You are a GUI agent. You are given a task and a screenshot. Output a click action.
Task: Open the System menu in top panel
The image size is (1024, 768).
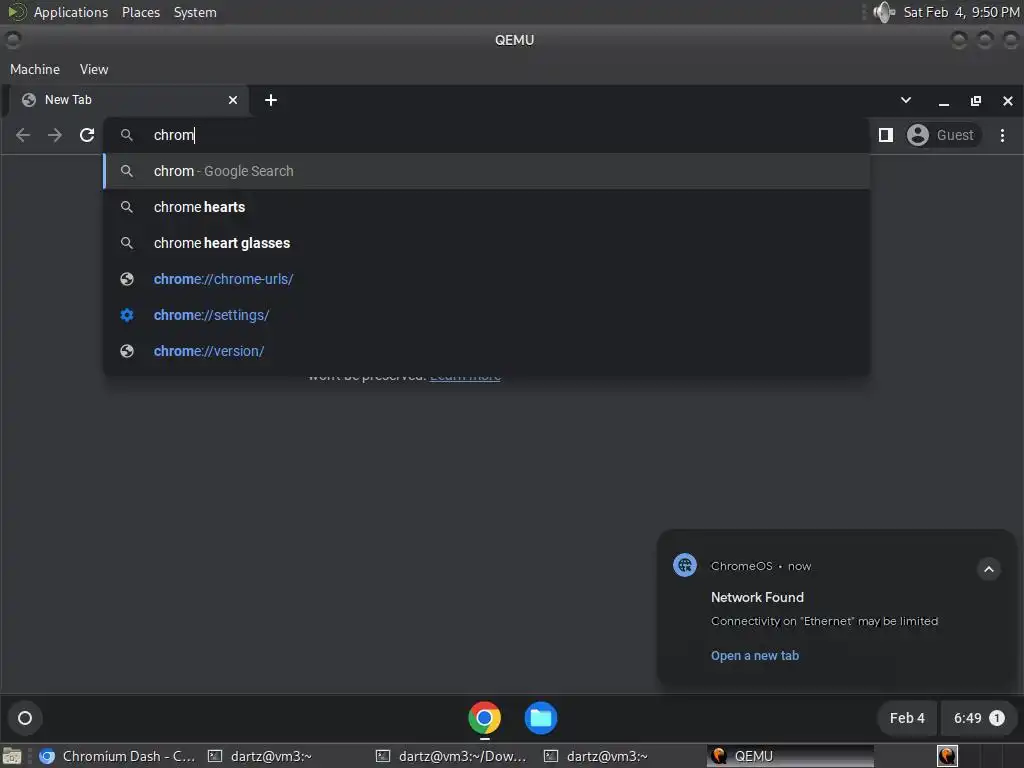point(195,12)
